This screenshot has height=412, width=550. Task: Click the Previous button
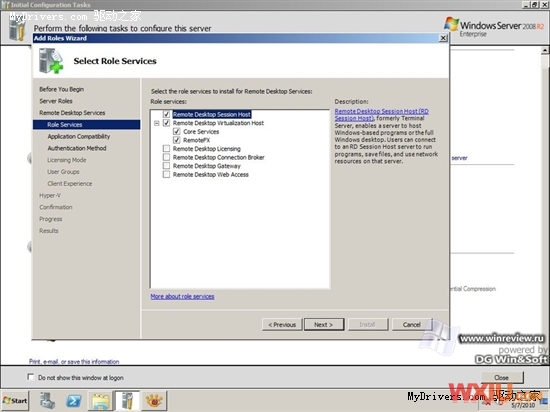(x=282, y=325)
